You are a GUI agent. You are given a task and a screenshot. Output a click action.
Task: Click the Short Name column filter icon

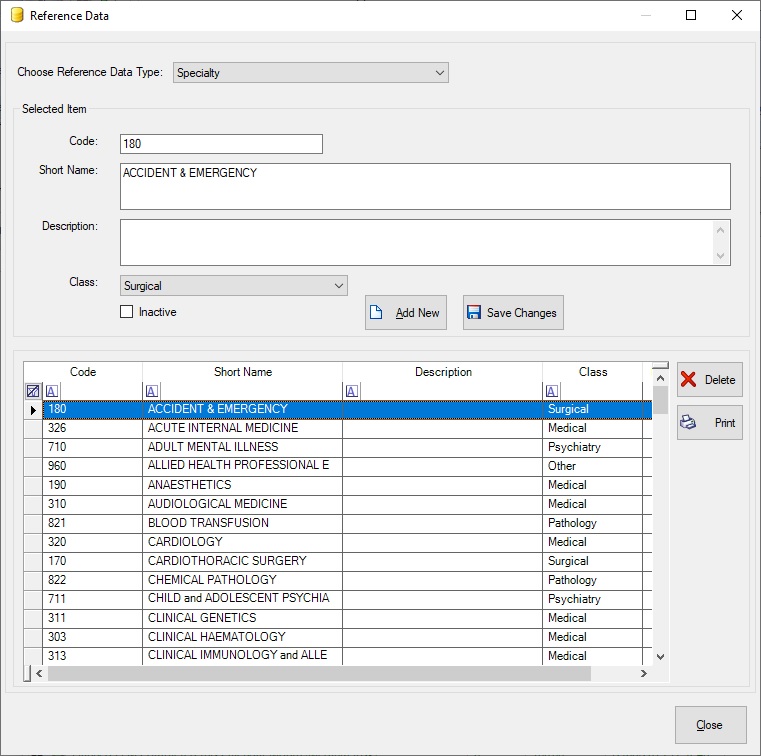152,391
